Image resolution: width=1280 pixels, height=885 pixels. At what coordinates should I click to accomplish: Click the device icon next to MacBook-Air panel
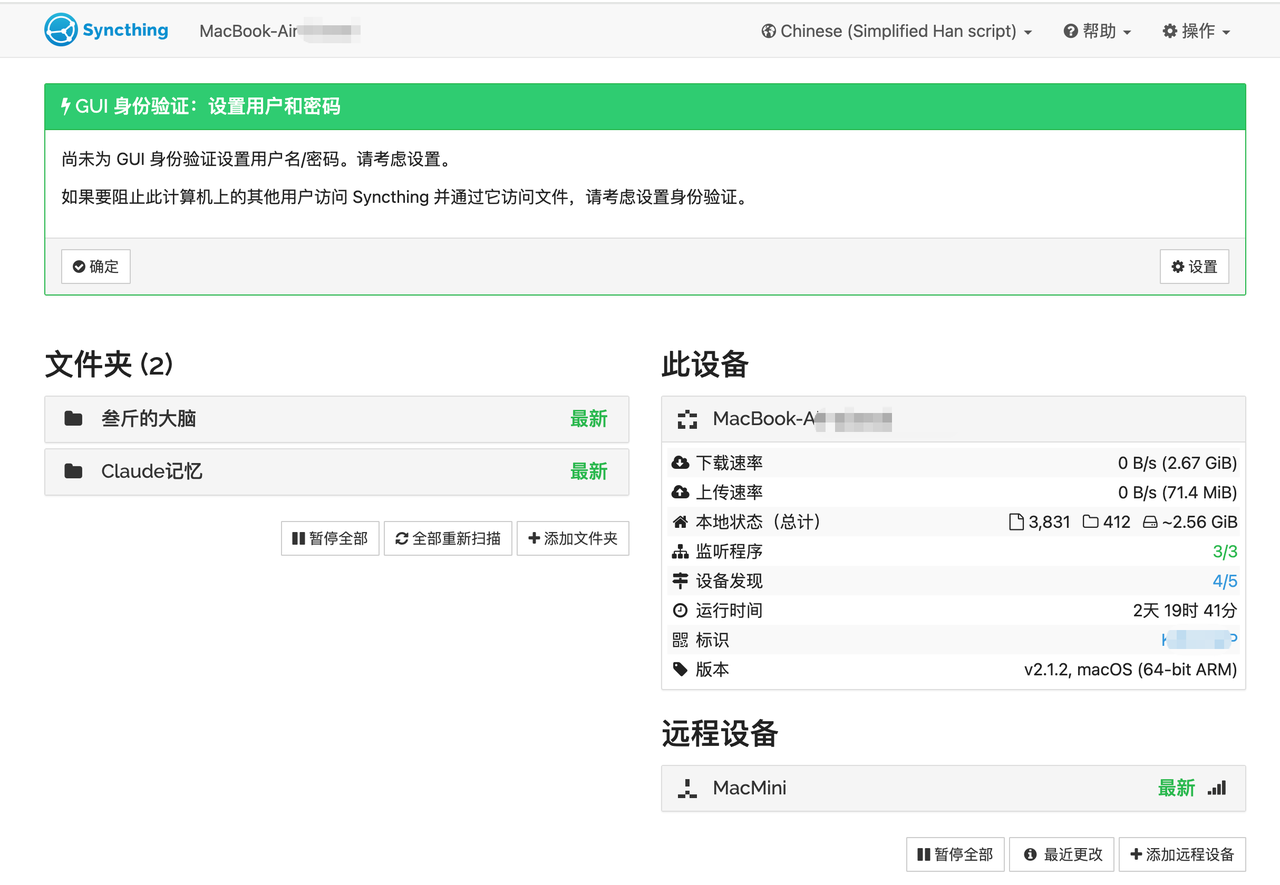pyautogui.click(x=687, y=420)
